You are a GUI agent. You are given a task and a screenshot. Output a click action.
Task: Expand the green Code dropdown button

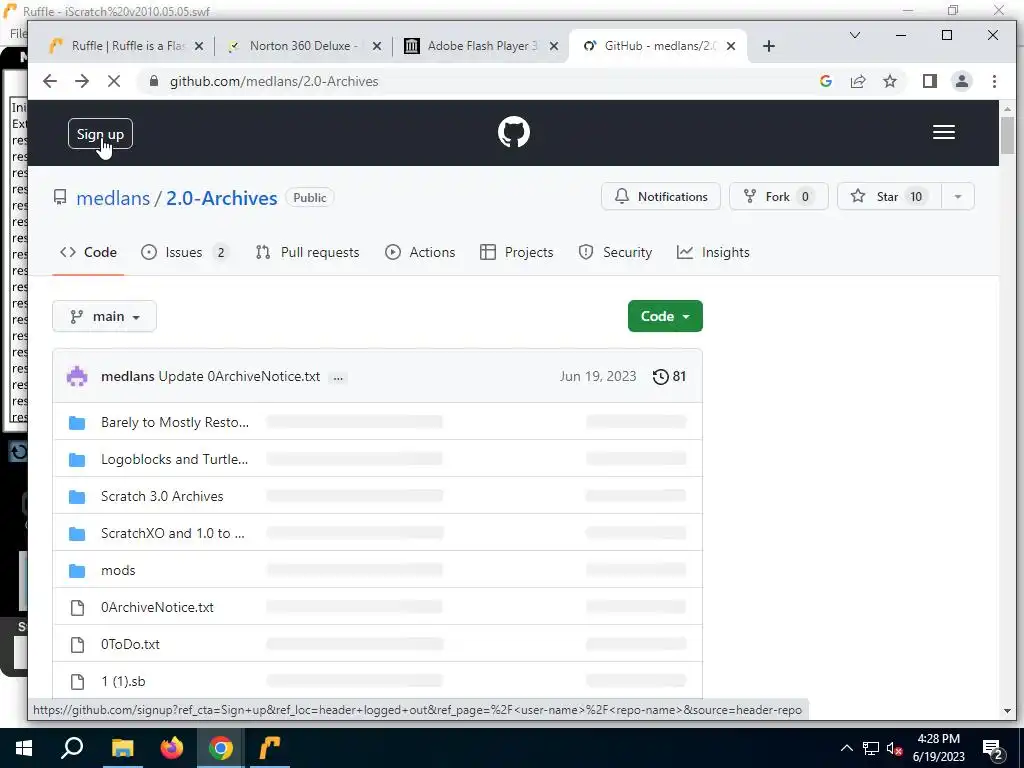coord(665,316)
